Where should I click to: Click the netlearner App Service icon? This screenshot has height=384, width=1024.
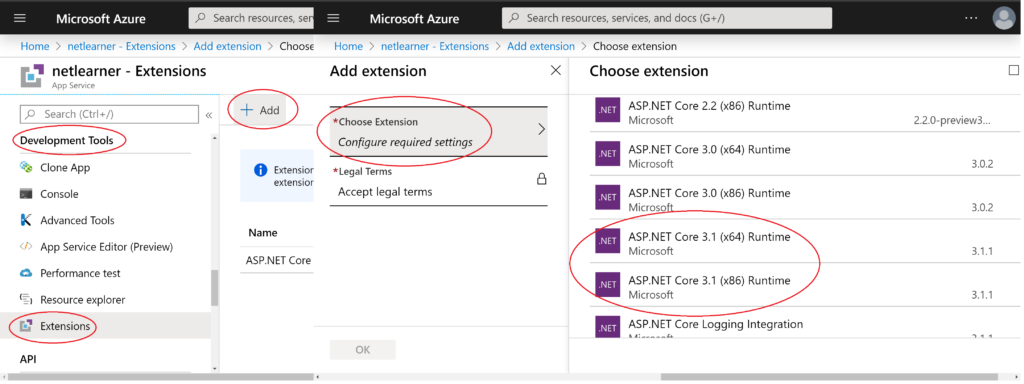[32, 75]
